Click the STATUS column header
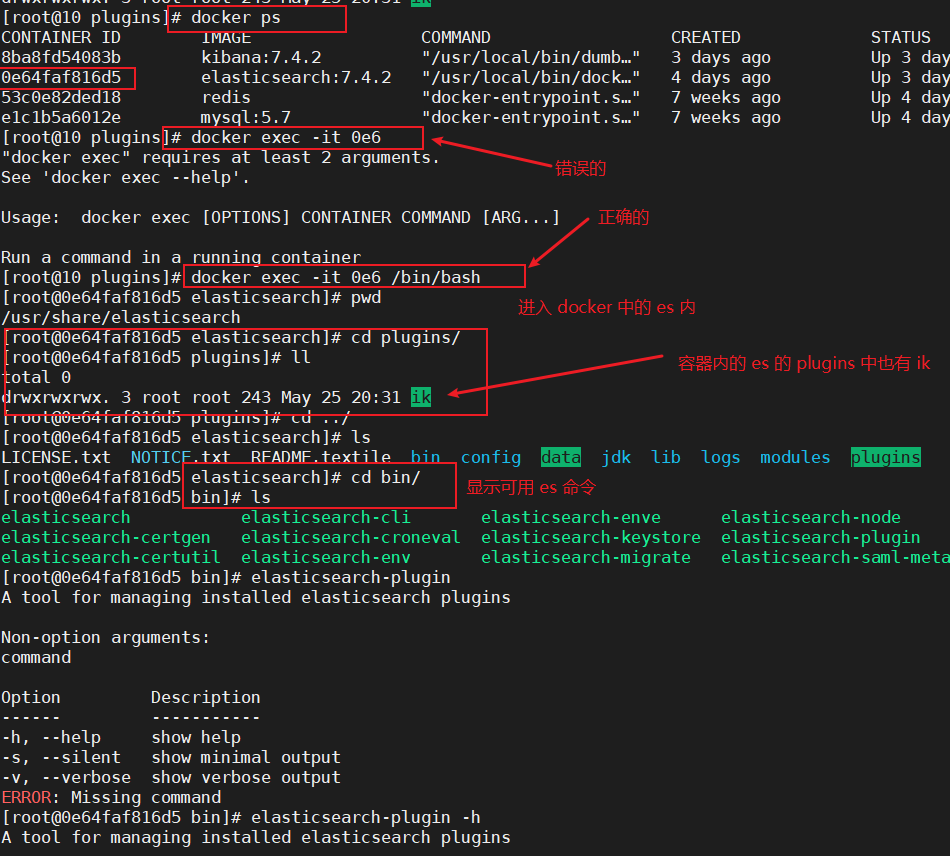The image size is (950, 856). (x=900, y=38)
